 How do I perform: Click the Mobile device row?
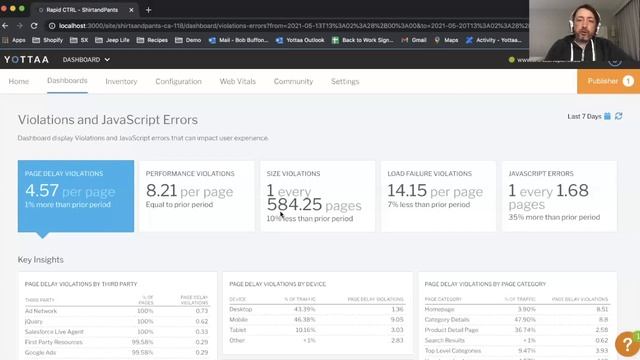[x=317, y=320]
